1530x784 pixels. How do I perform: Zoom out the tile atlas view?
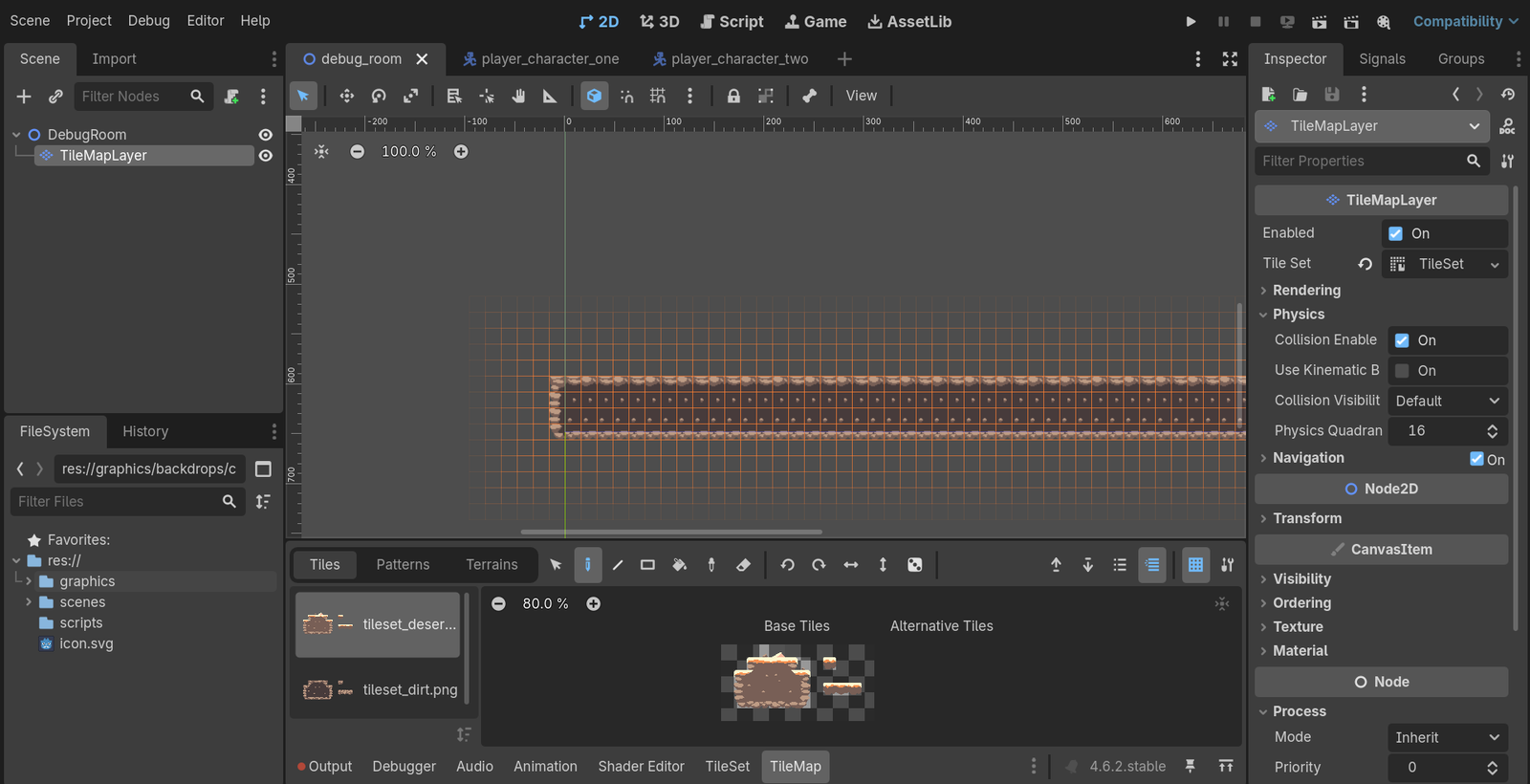(498, 604)
